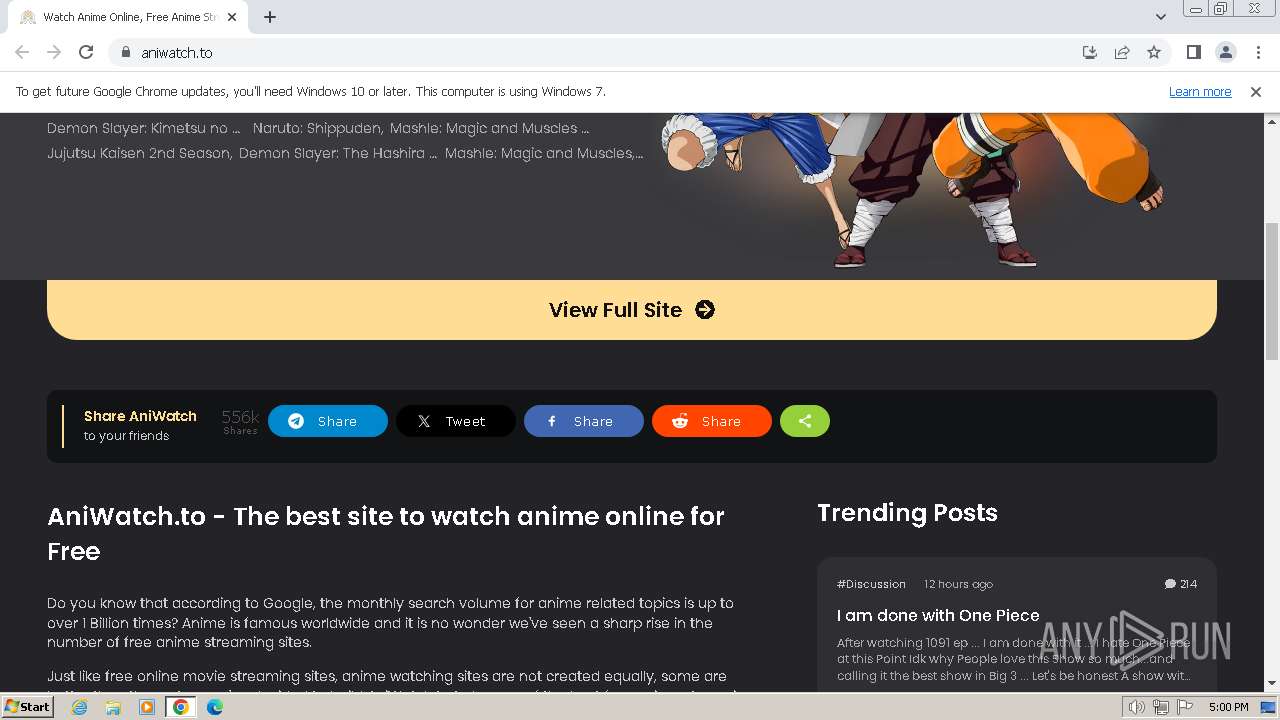Toggle the Chrome side panel
The image size is (1280, 720).
tap(1193, 52)
